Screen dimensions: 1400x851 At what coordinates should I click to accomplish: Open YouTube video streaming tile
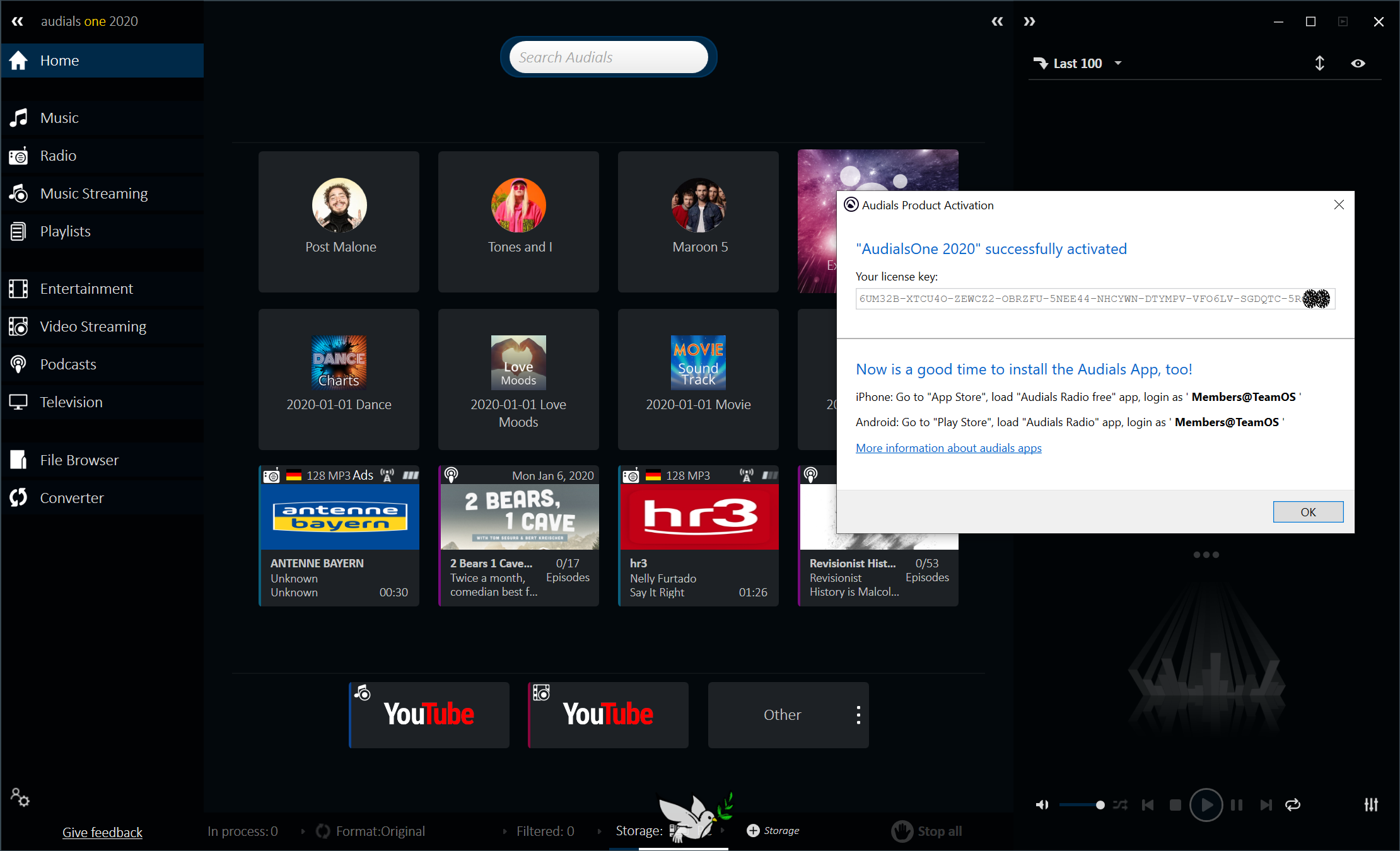[608, 715]
